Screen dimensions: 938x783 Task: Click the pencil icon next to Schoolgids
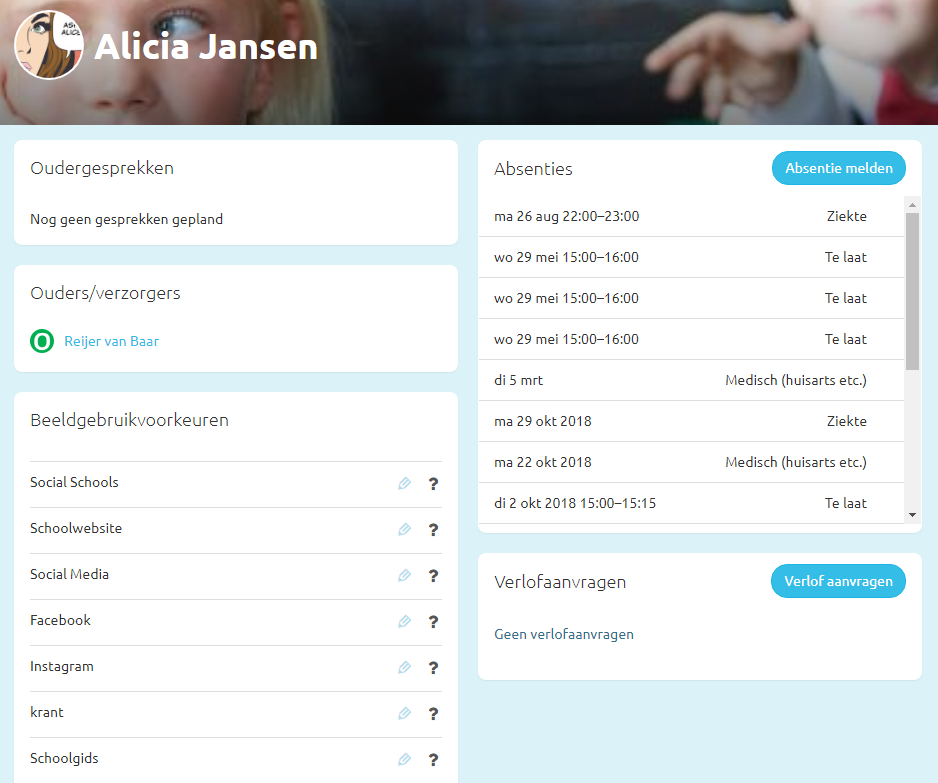[x=404, y=760]
